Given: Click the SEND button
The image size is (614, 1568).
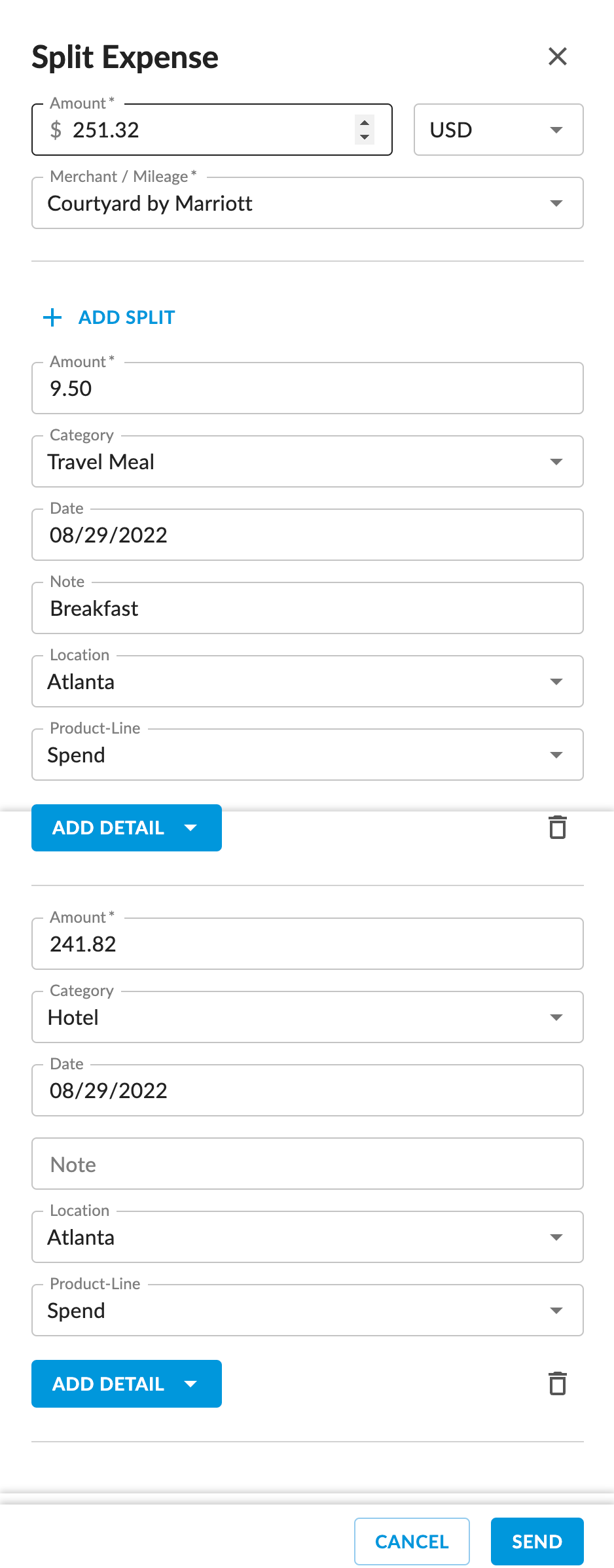Looking at the screenshot, I should 537,1541.
